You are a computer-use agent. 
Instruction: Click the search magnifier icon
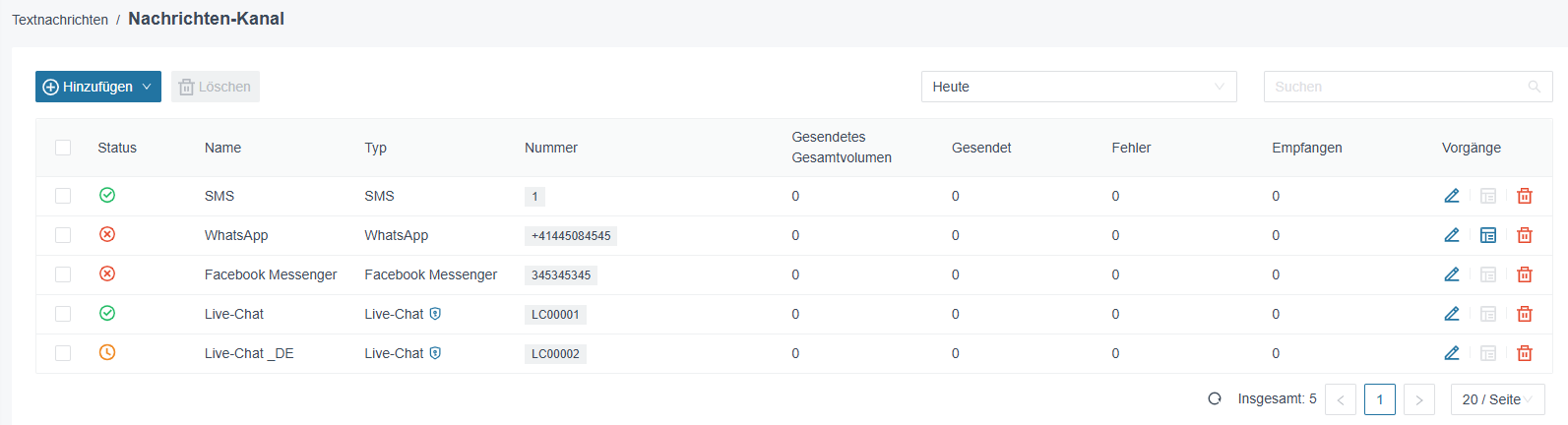point(1535,87)
